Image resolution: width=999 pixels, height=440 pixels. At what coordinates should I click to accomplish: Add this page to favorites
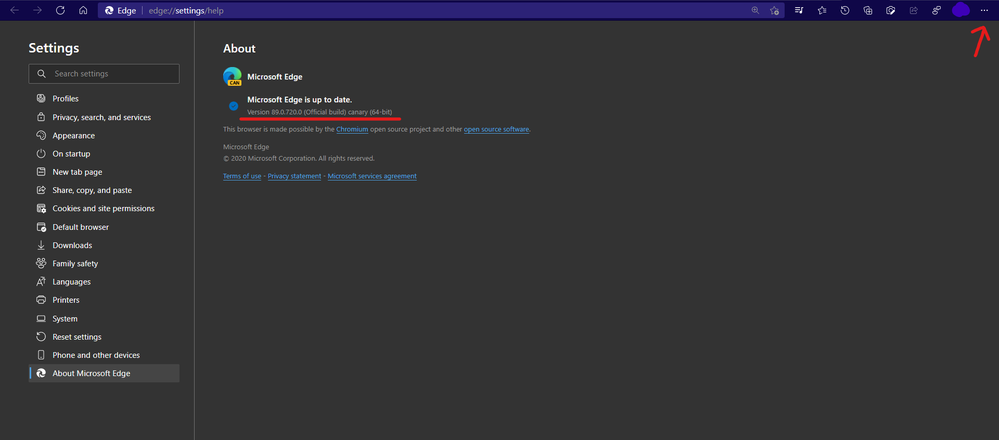click(774, 10)
